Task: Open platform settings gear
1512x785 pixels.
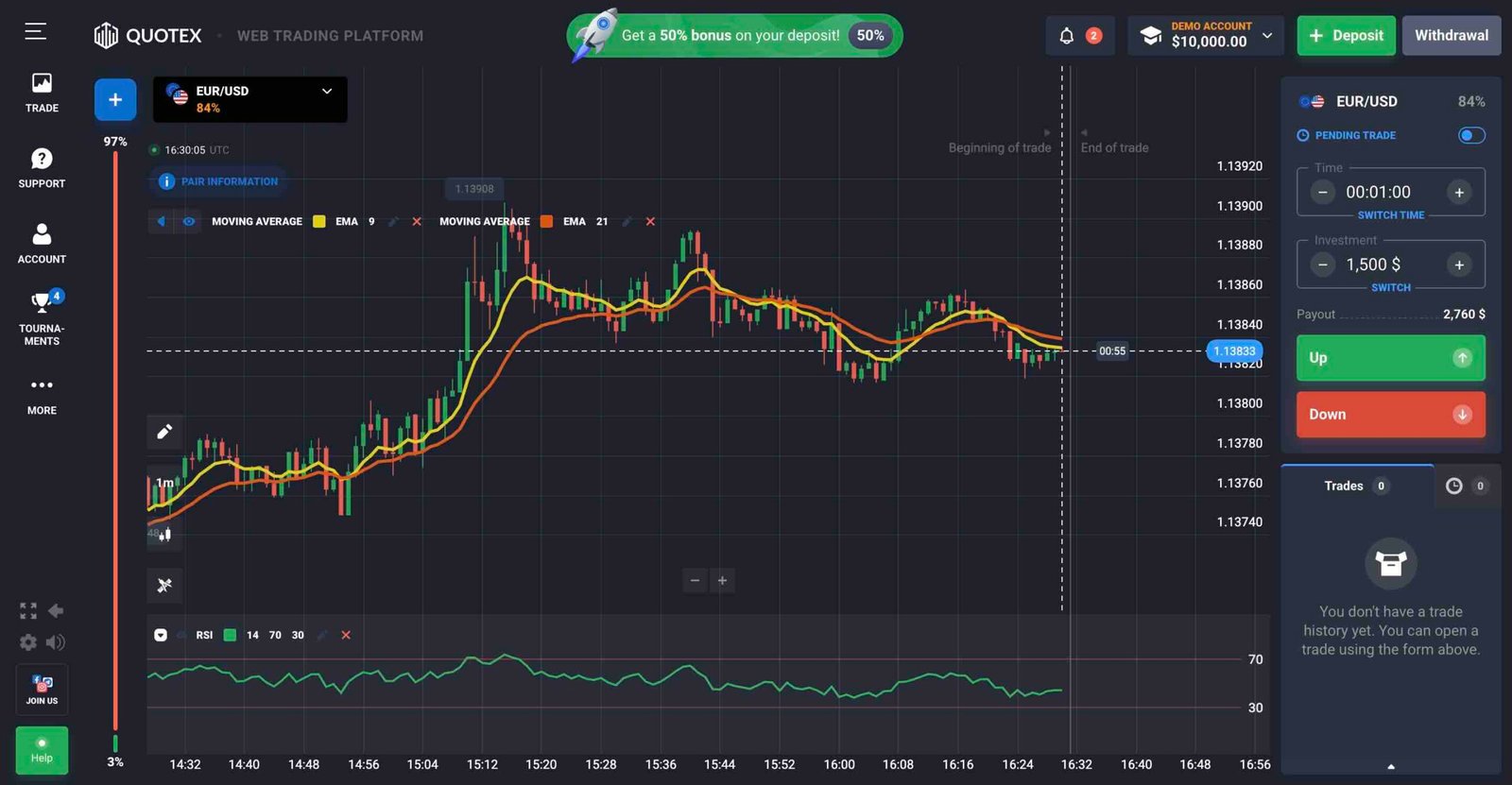Action: tap(28, 642)
